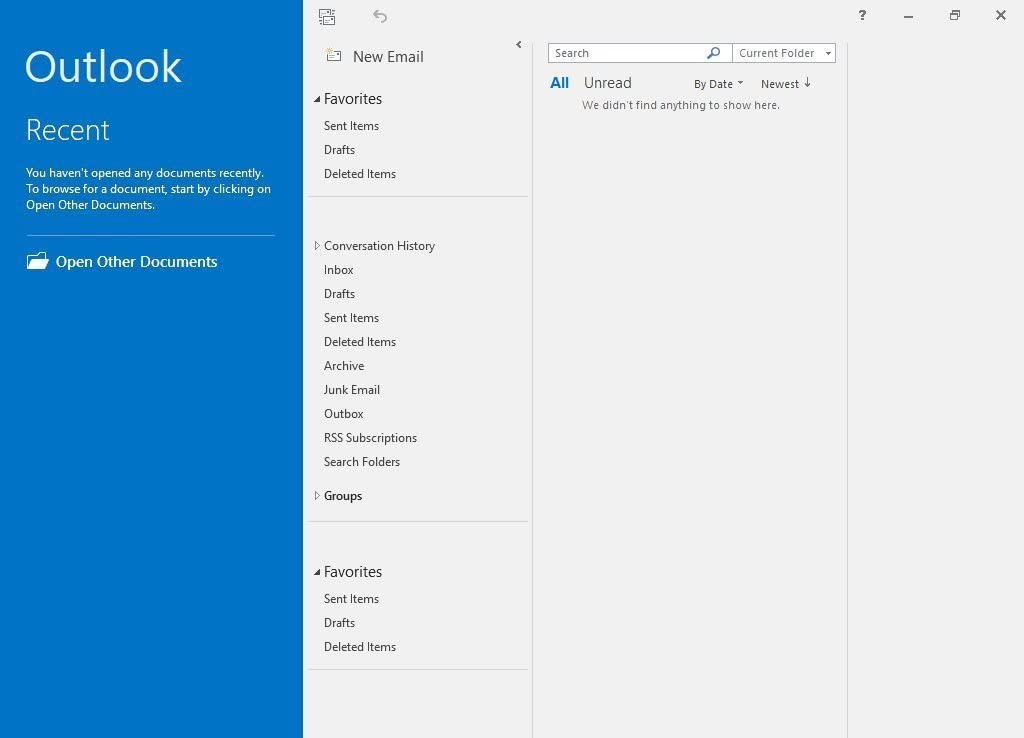The width and height of the screenshot is (1024, 738).
Task: Expand the Groups section
Action: click(x=317, y=496)
